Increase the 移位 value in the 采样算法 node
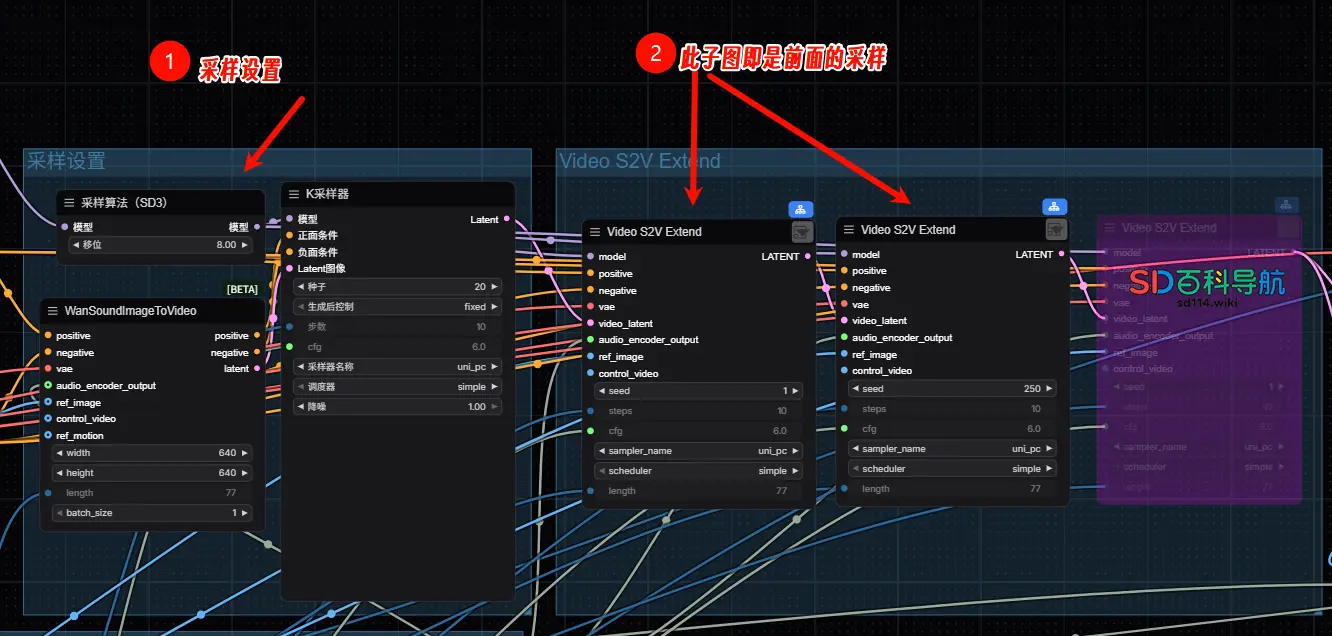The image size is (1332, 636). tap(246, 245)
